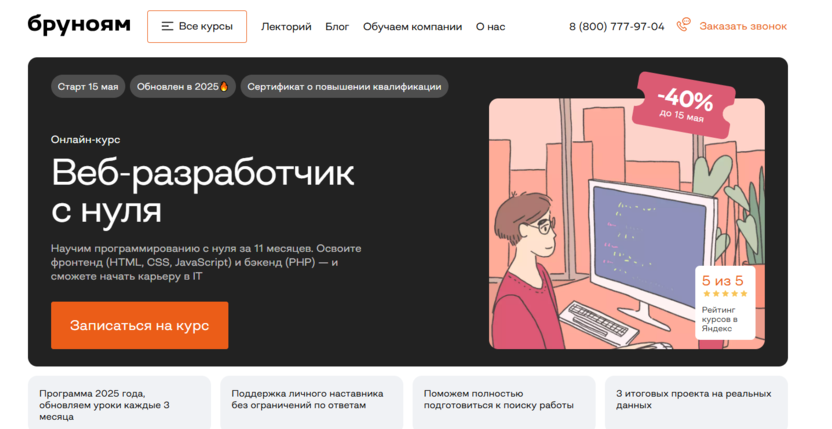Click the five star rating icons
This screenshot has height=429, width=832.
click(725, 294)
